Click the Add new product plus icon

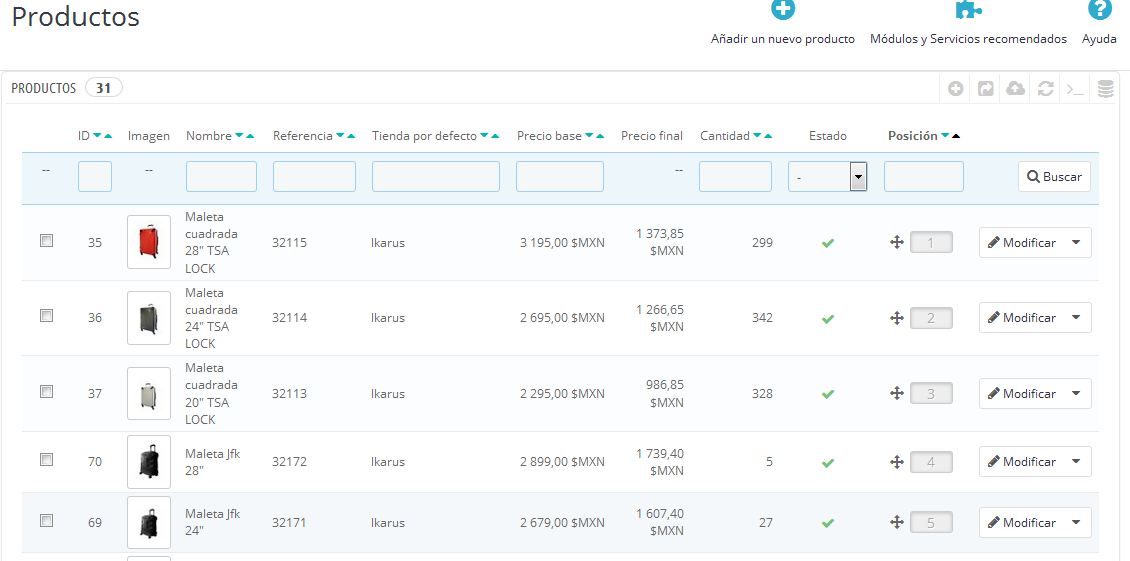click(783, 9)
